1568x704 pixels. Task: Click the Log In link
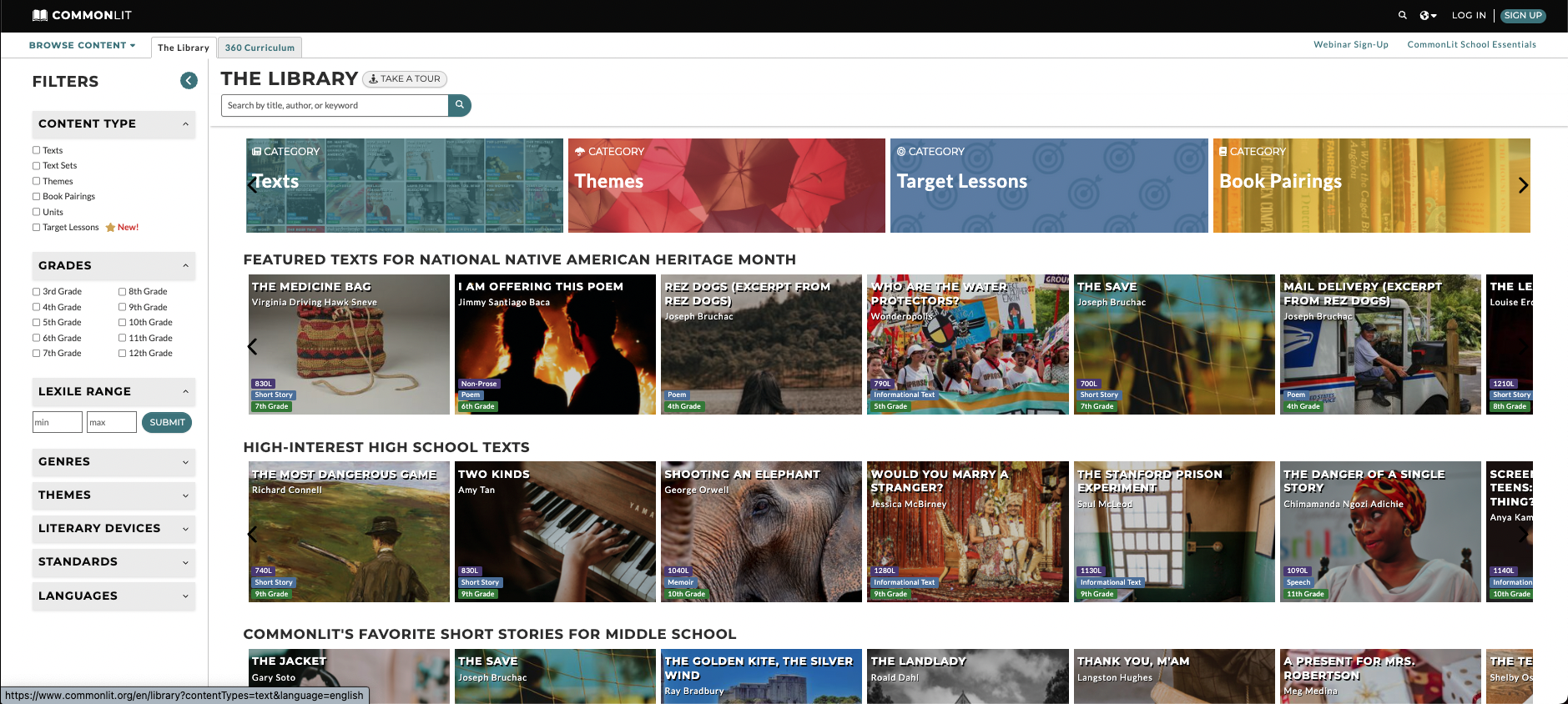point(1469,15)
